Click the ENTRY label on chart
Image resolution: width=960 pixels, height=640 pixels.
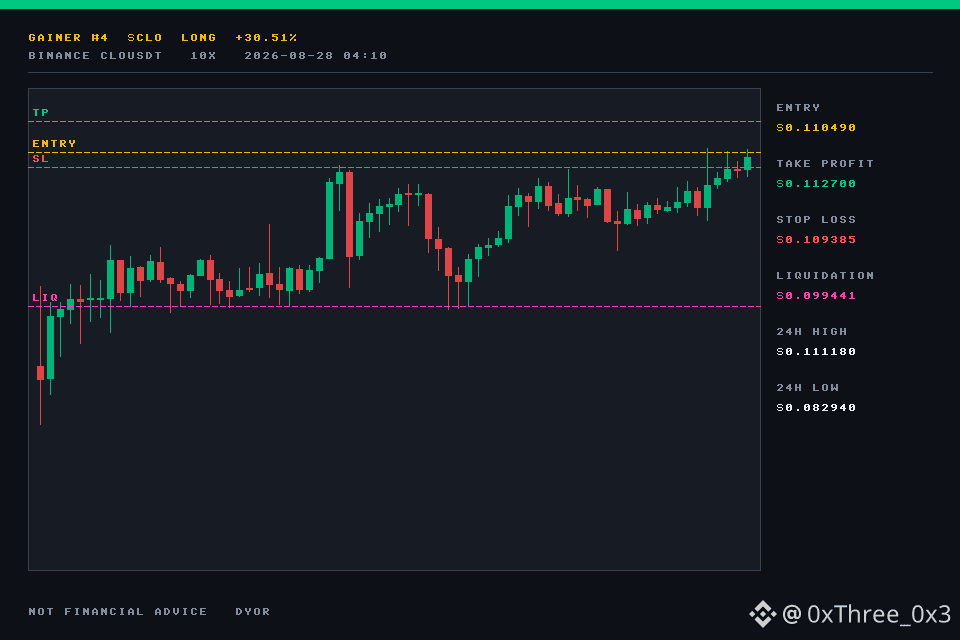click(x=54, y=143)
